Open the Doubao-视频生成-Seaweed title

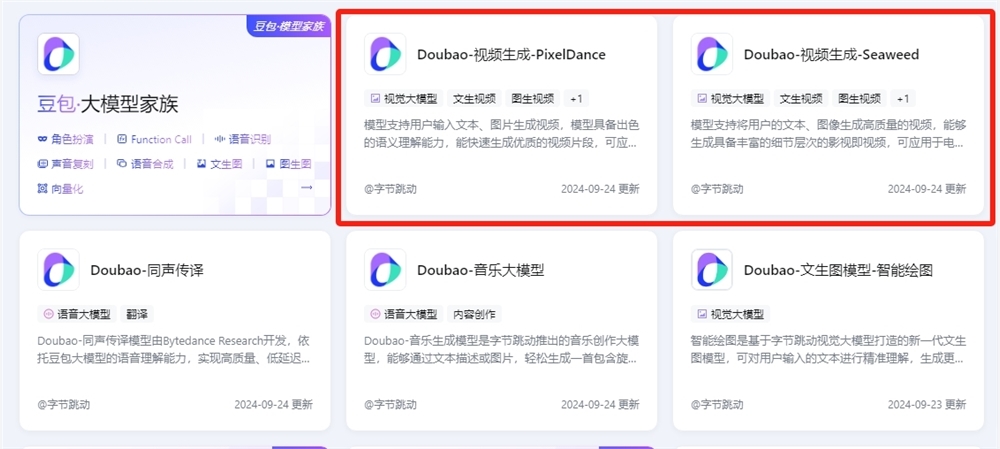(x=831, y=54)
